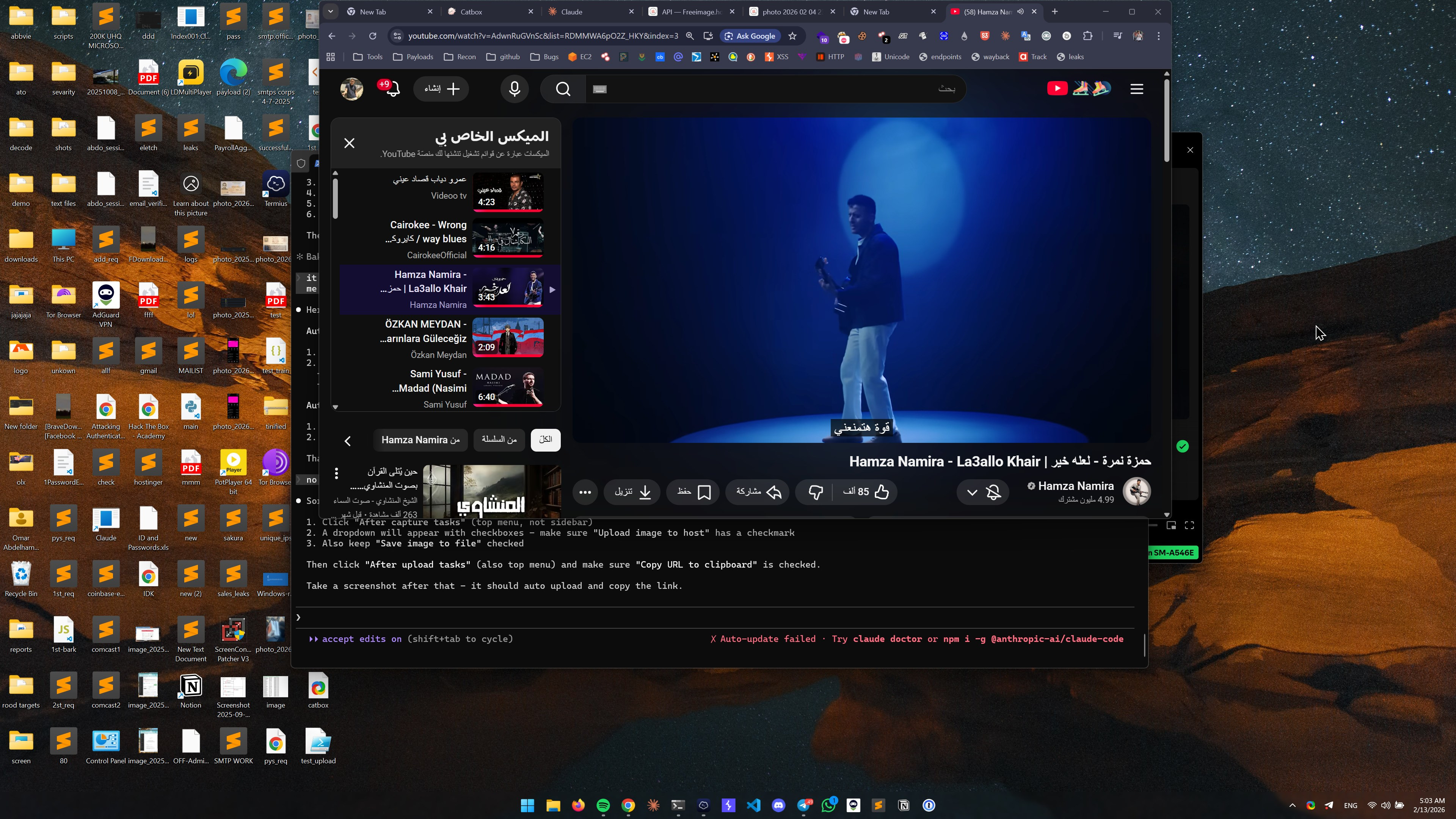This screenshot has width=1456, height=819.
Task: Open the YouTube hamburger guide menu
Action: 1137,89
